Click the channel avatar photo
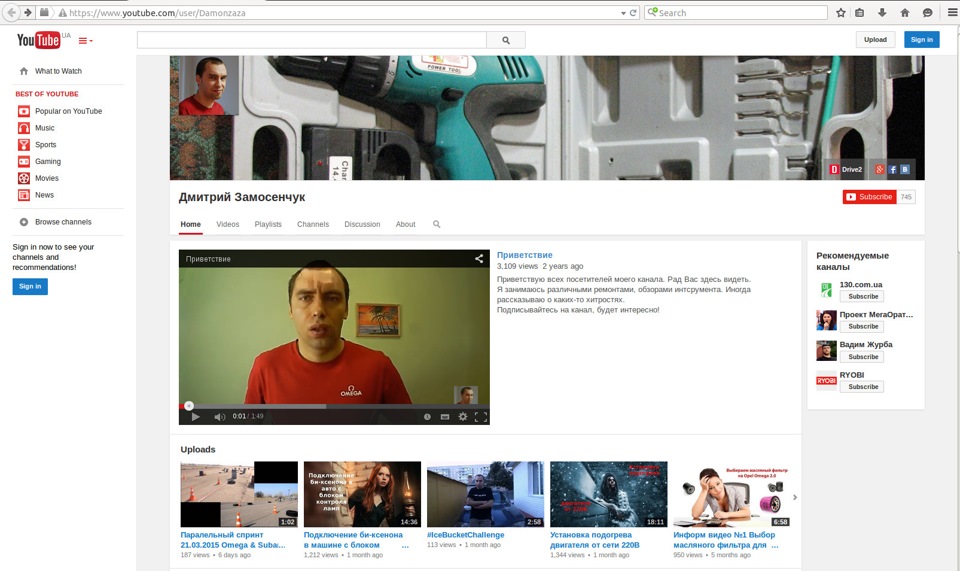960x571 pixels. 209,86
